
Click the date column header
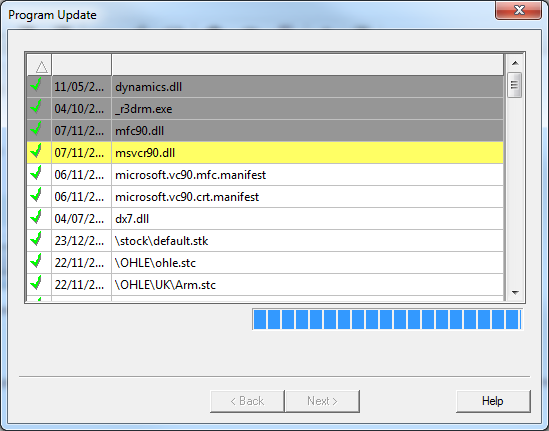point(82,65)
